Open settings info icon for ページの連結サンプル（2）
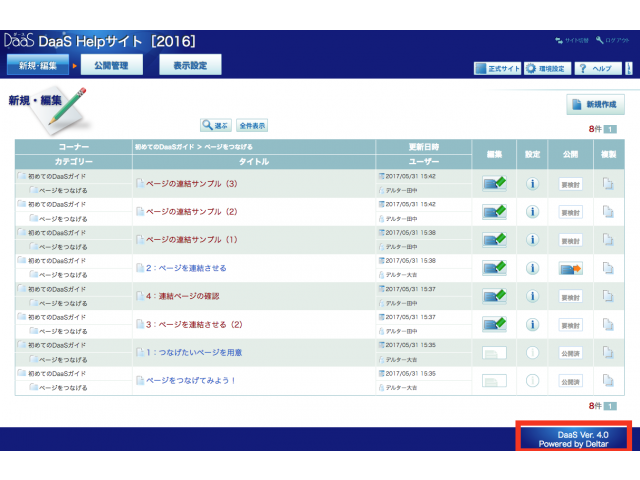Image resolution: width=640 pixels, height=480 pixels. click(532, 212)
